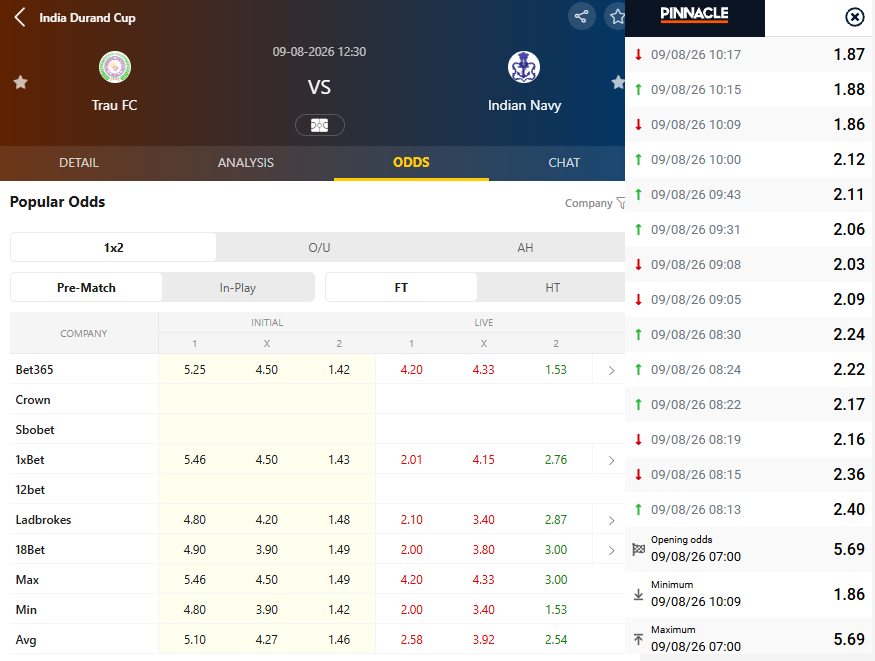Close the Pinnacle odds history panel
875x661 pixels.
click(x=854, y=17)
